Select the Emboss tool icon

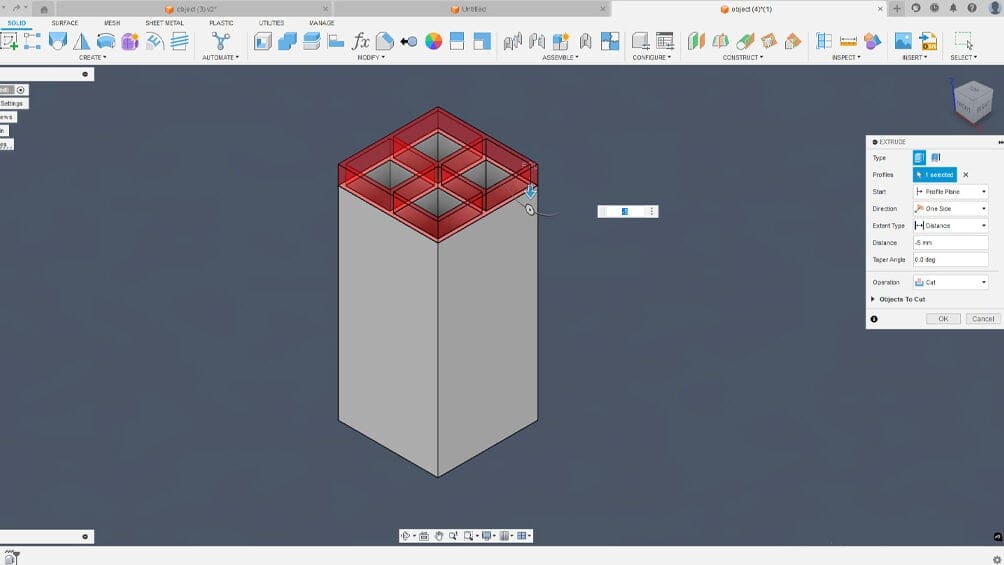pyautogui.click(x=154, y=41)
